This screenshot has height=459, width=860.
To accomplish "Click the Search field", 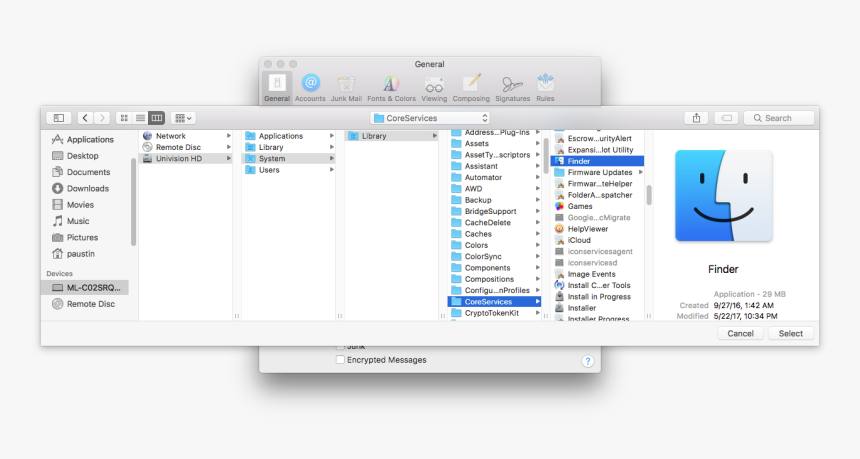I will click(778, 118).
